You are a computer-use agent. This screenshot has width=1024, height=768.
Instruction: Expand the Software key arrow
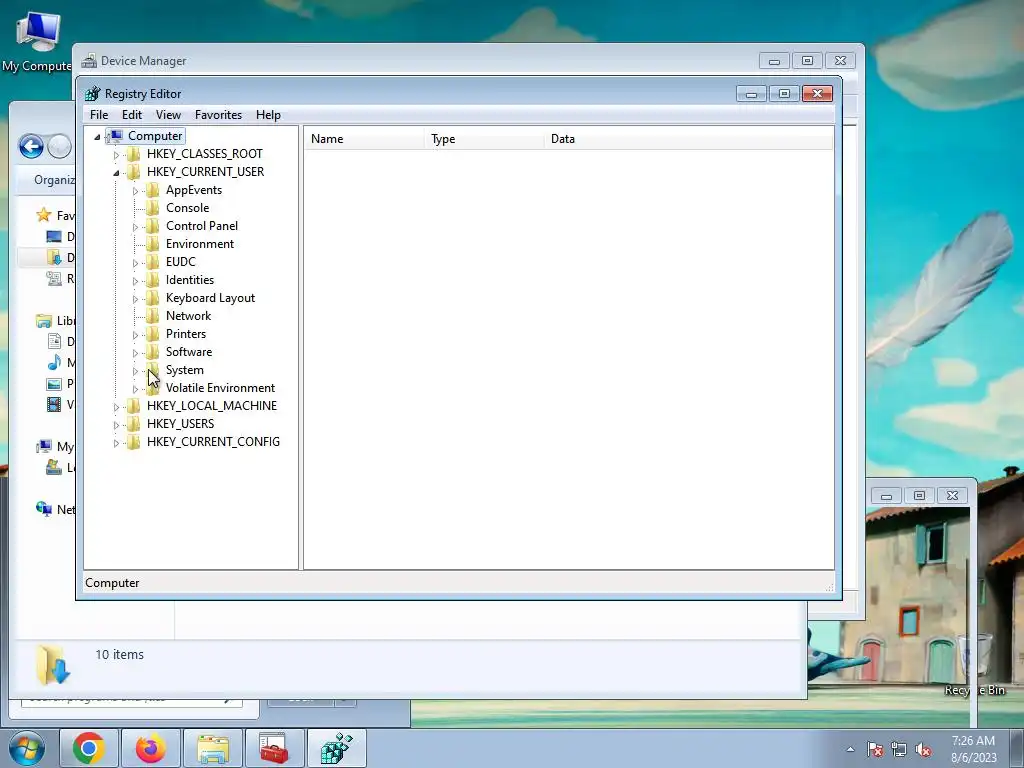[x=135, y=353]
